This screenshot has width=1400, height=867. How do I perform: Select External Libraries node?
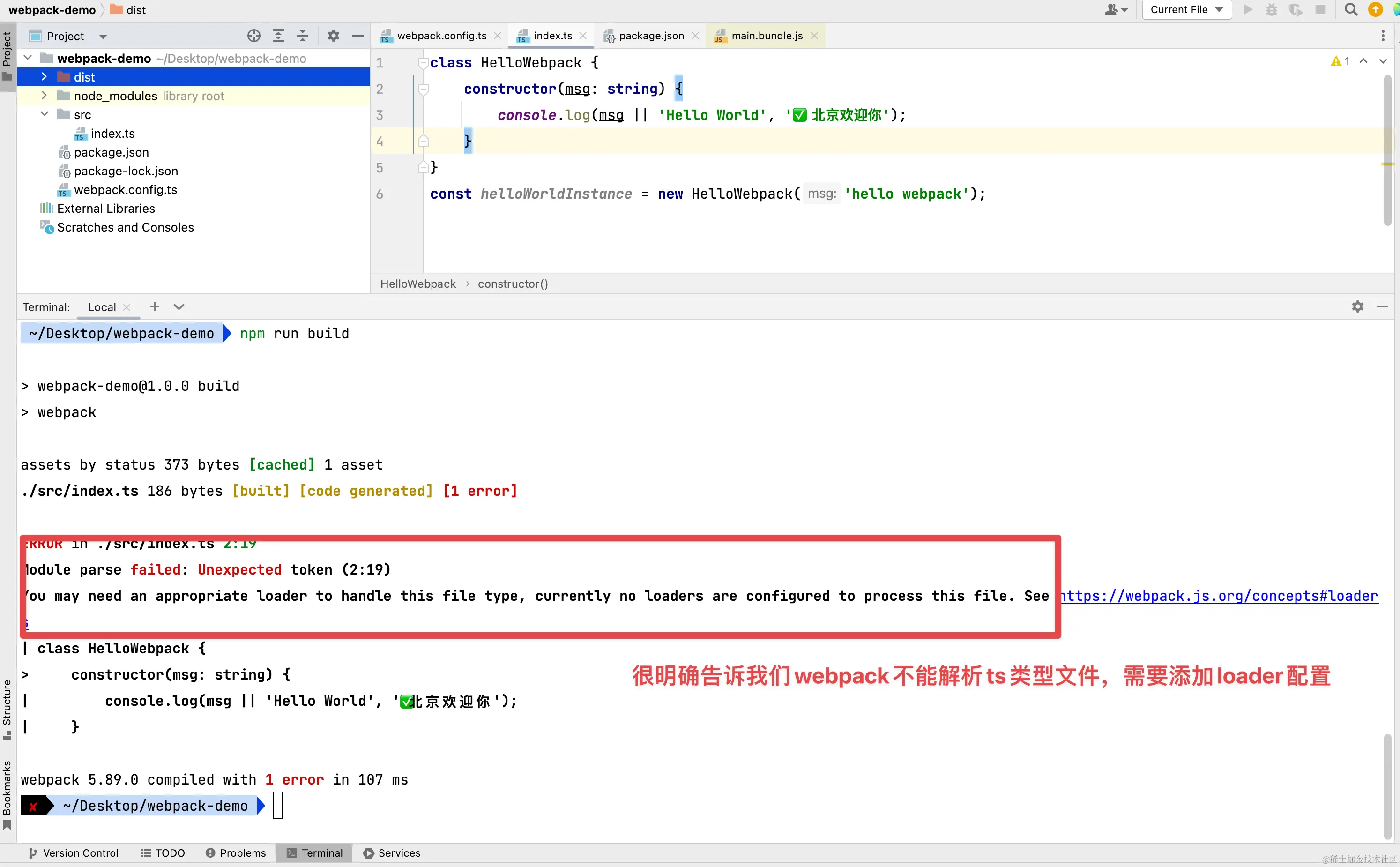(105, 209)
